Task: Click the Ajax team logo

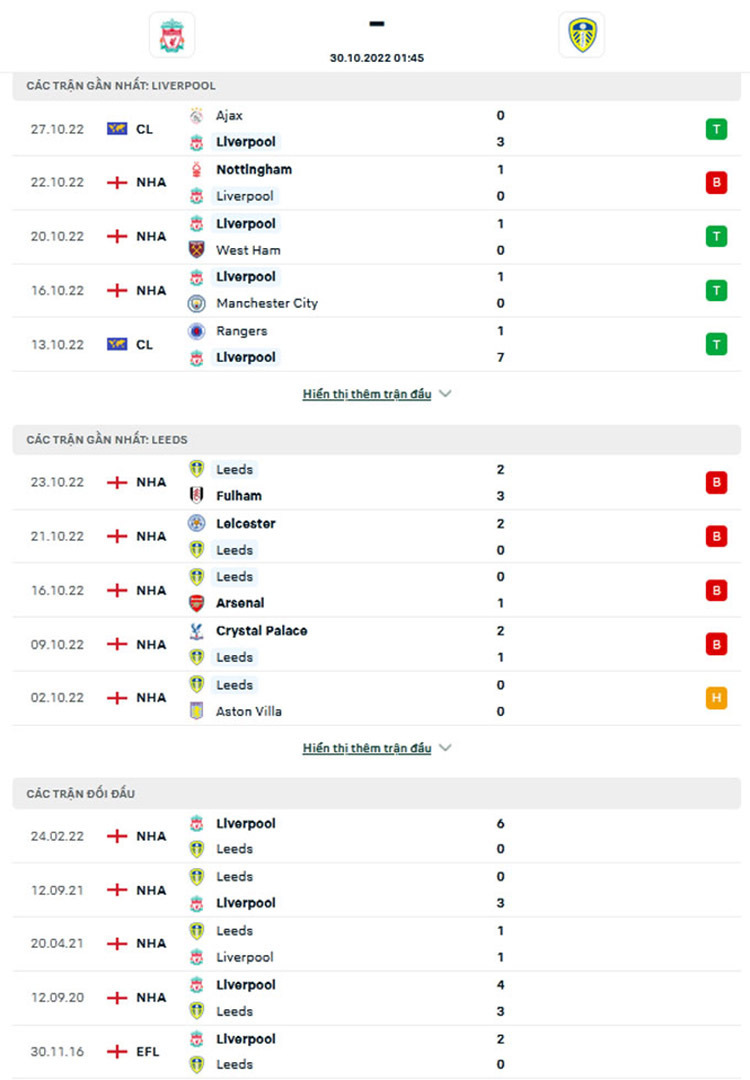Action: 196,115
